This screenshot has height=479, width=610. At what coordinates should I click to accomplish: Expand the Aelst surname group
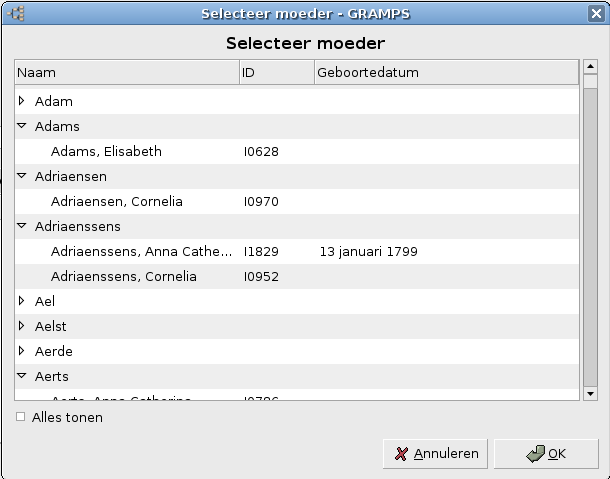[x=22, y=326]
